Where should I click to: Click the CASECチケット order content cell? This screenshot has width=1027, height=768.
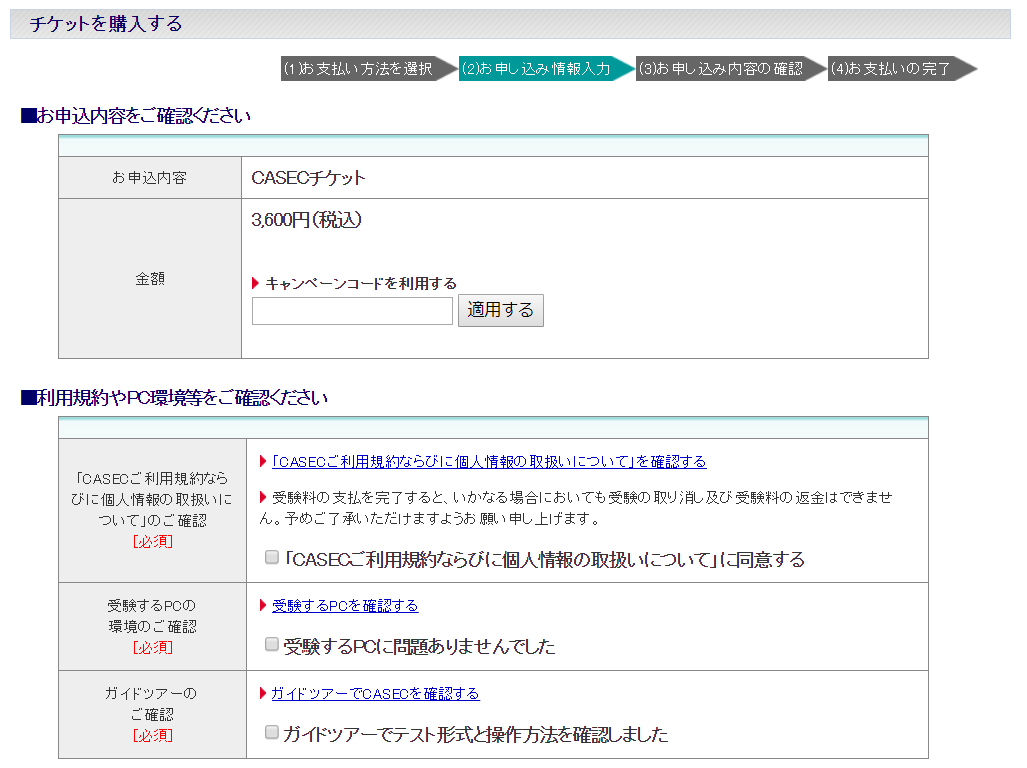[309, 178]
